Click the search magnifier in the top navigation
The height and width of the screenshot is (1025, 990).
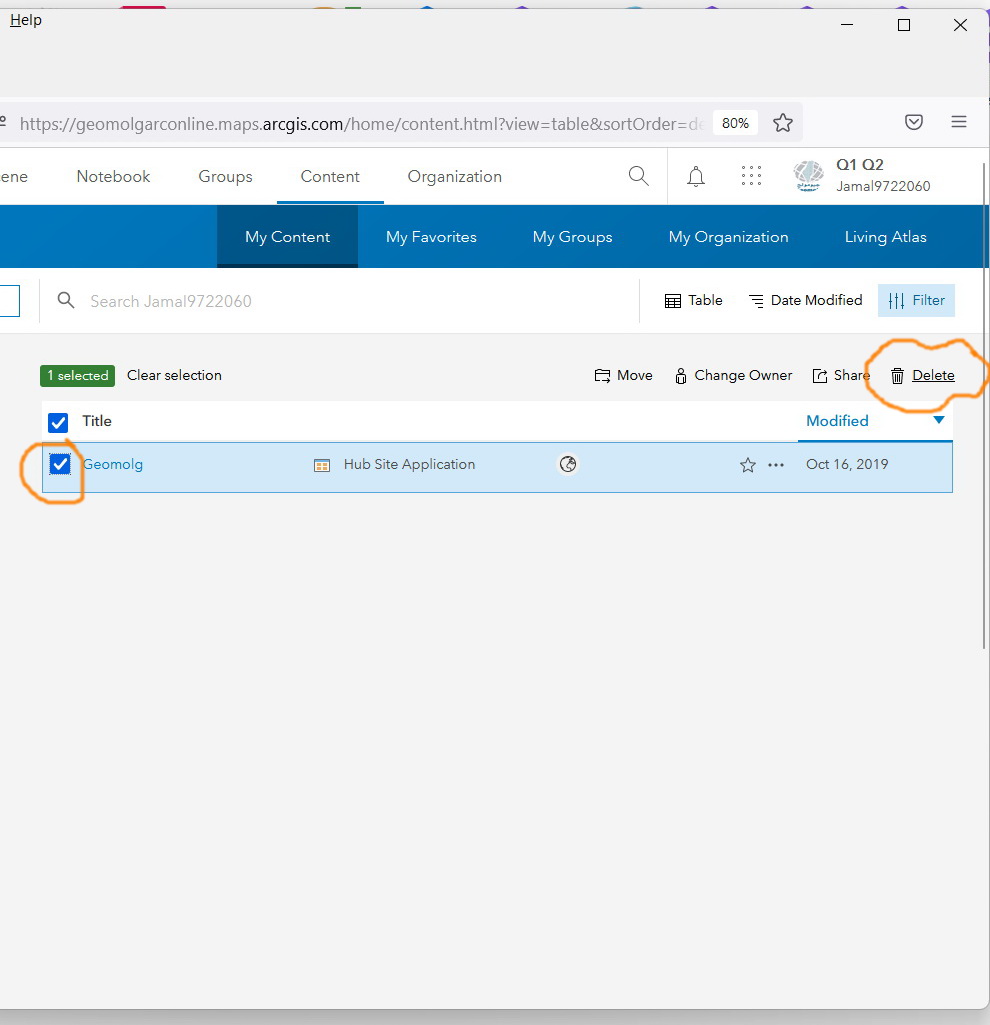pyautogui.click(x=639, y=176)
